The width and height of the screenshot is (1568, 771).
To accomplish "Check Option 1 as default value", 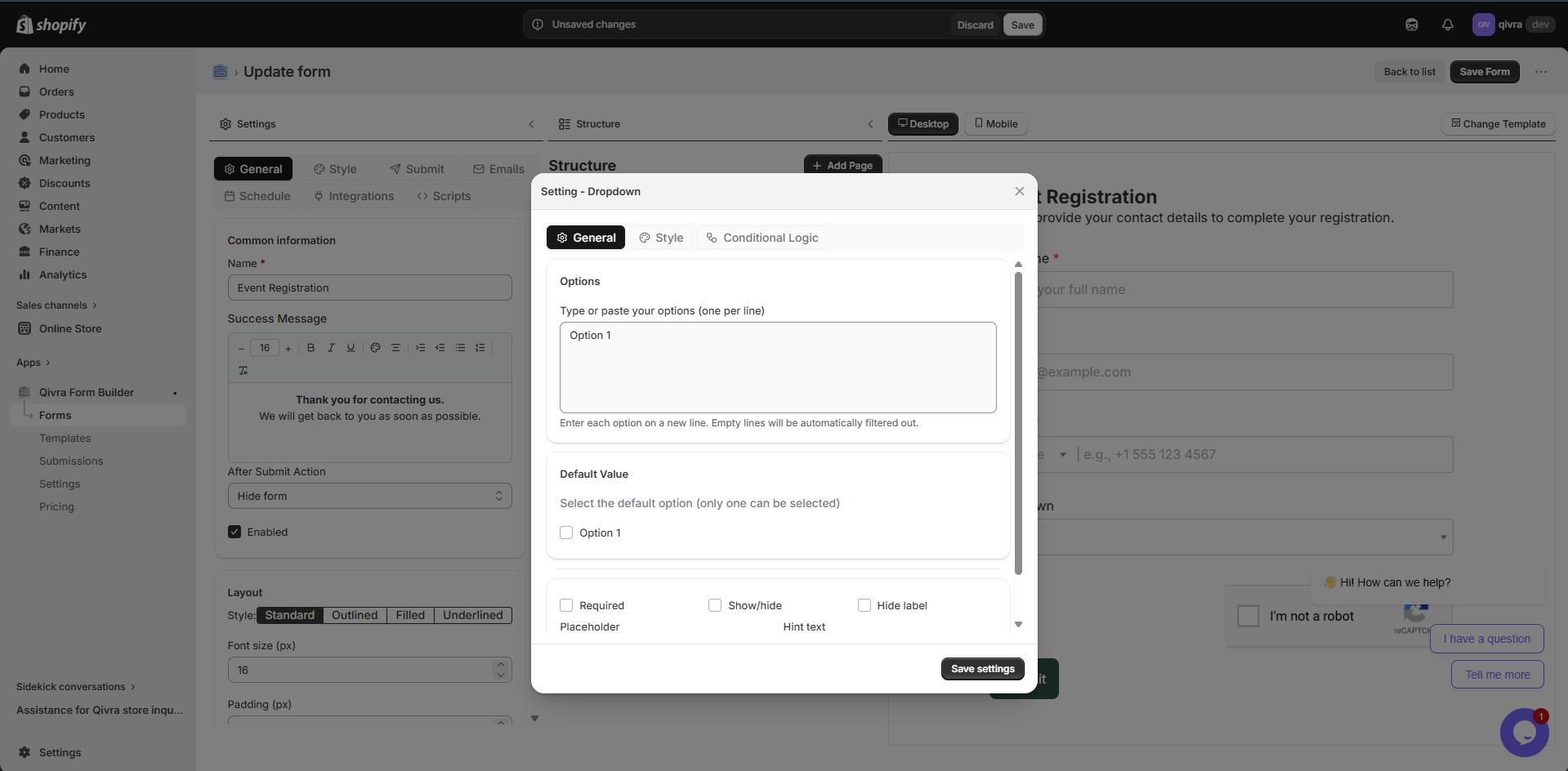I will (x=566, y=533).
